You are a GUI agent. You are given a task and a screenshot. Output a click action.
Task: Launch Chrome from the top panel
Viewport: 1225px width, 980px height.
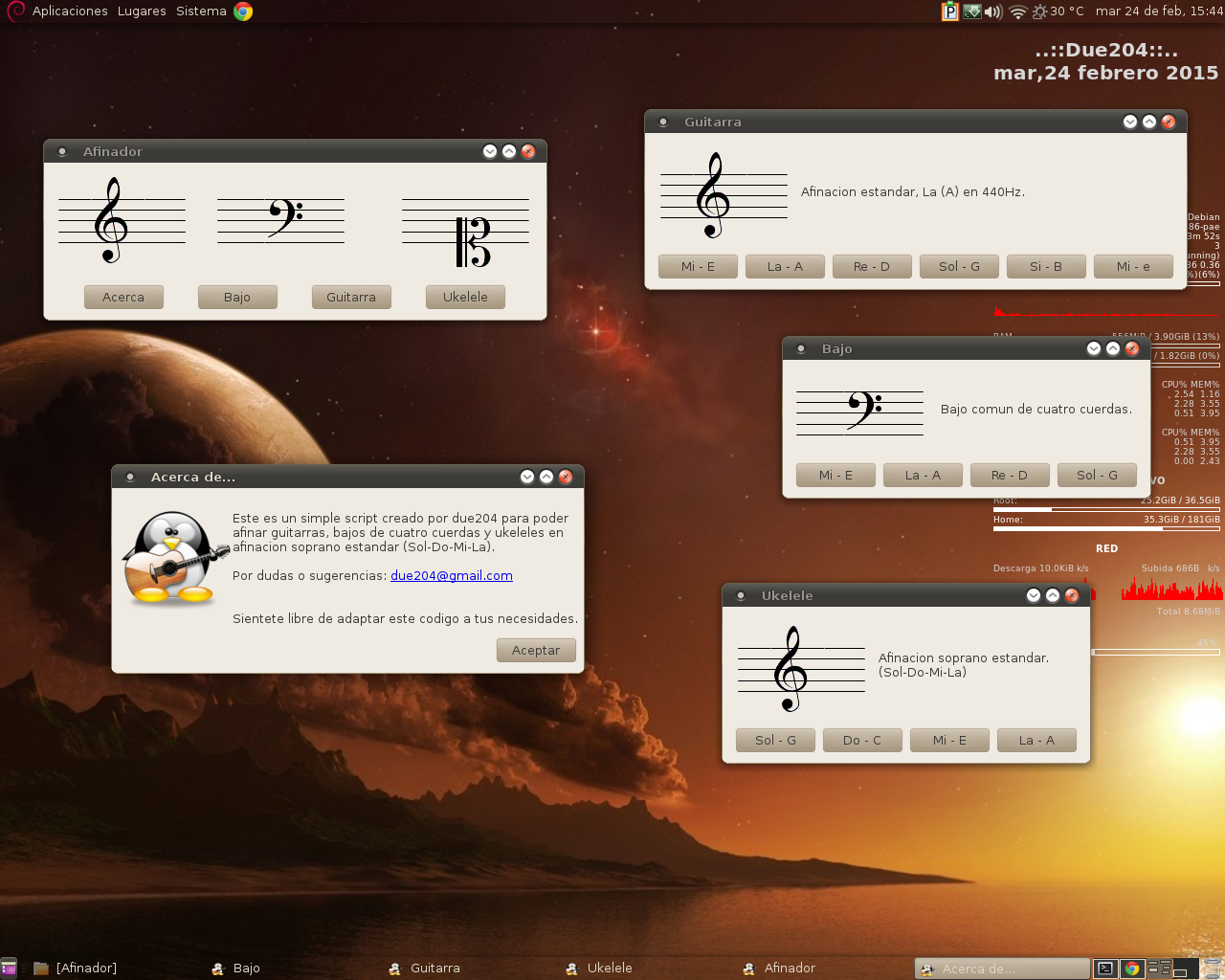pyautogui.click(x=243, y=11)
